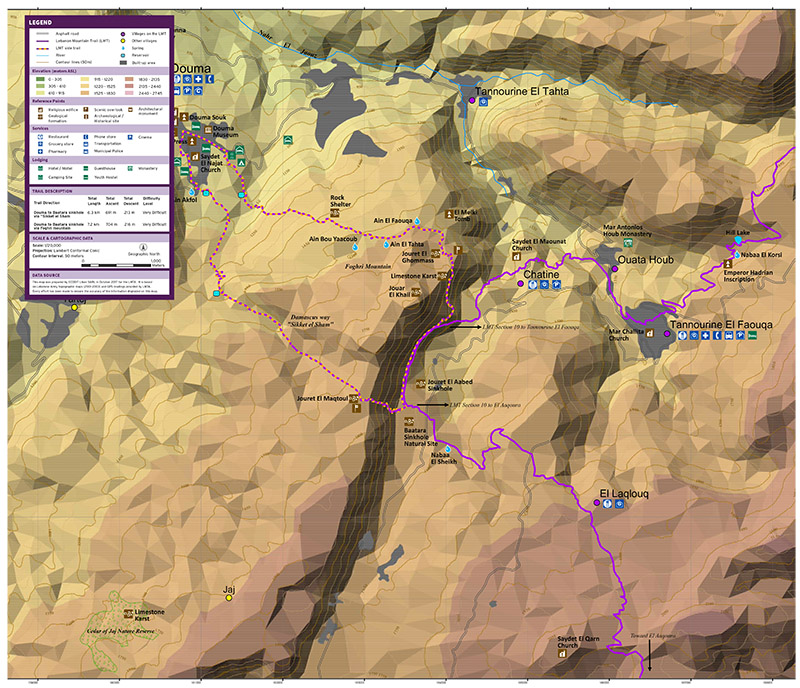Click the Limestone Karst icon near Jaj
800x688 pixels.
[127, 613]
